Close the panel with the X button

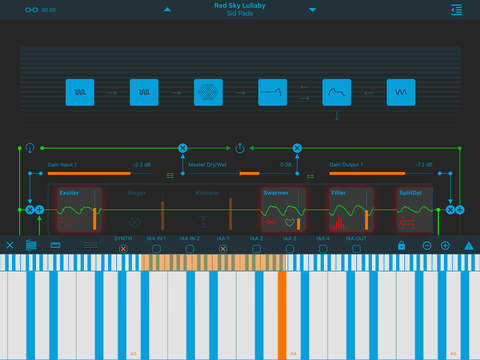tap(10, 246)
